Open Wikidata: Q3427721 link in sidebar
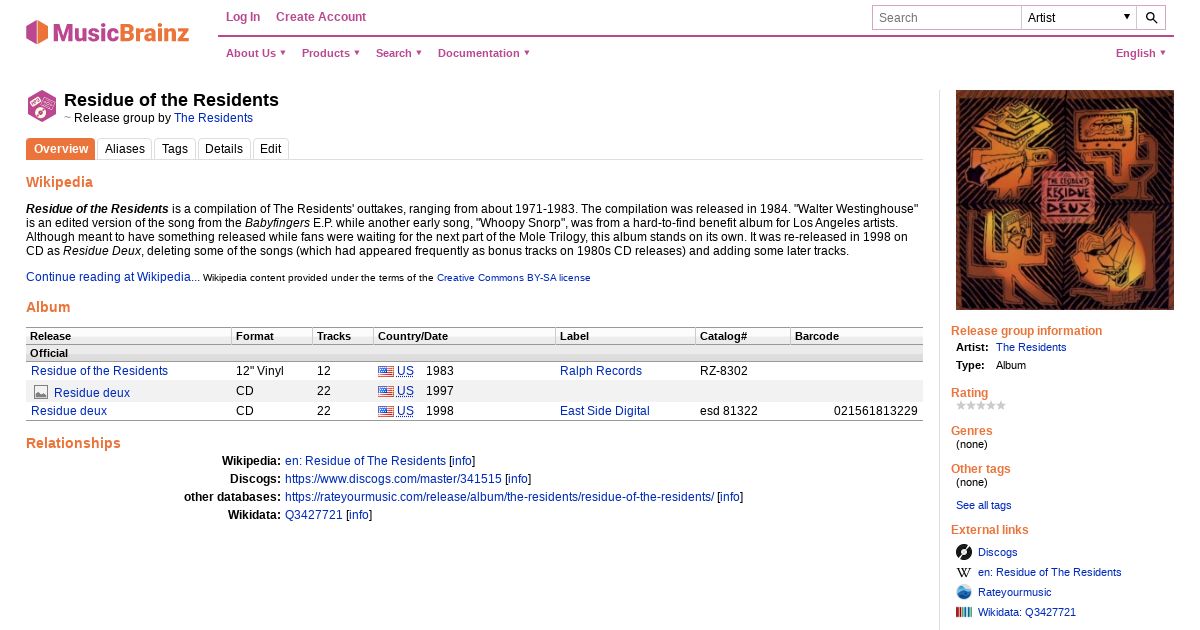 1026,612
